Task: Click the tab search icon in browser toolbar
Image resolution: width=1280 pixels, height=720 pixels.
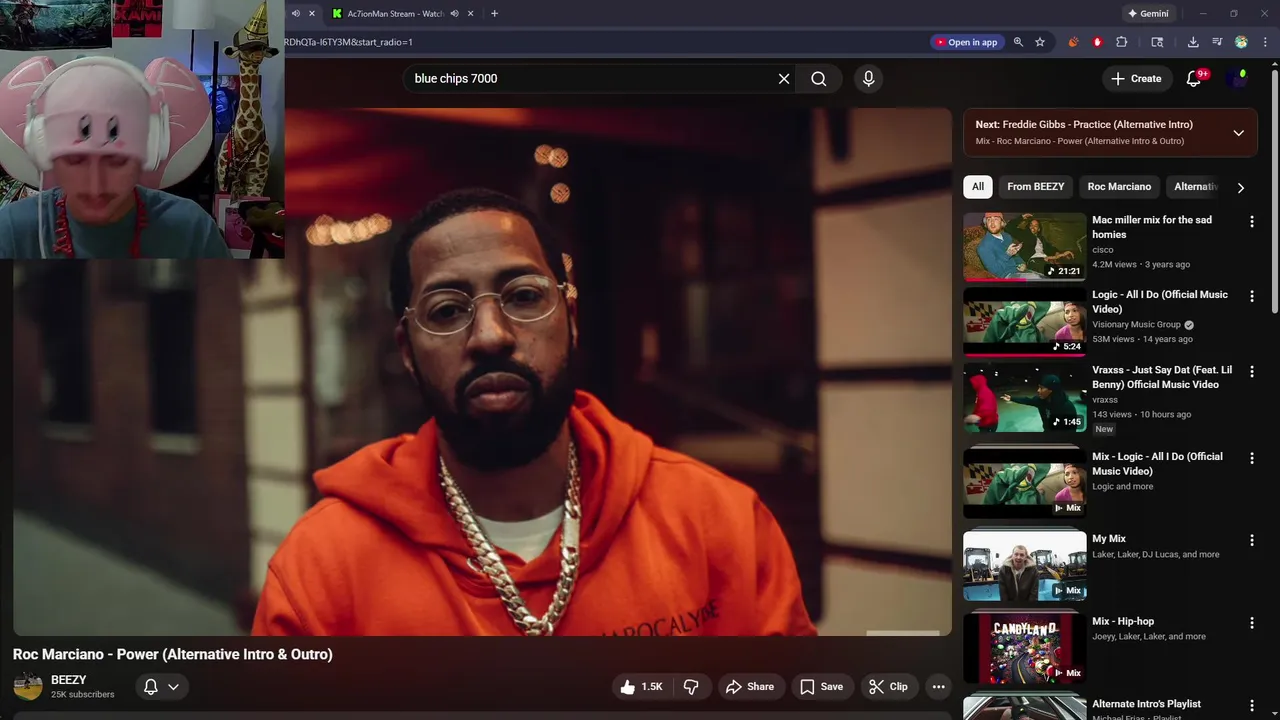Action: point(1157,42)
